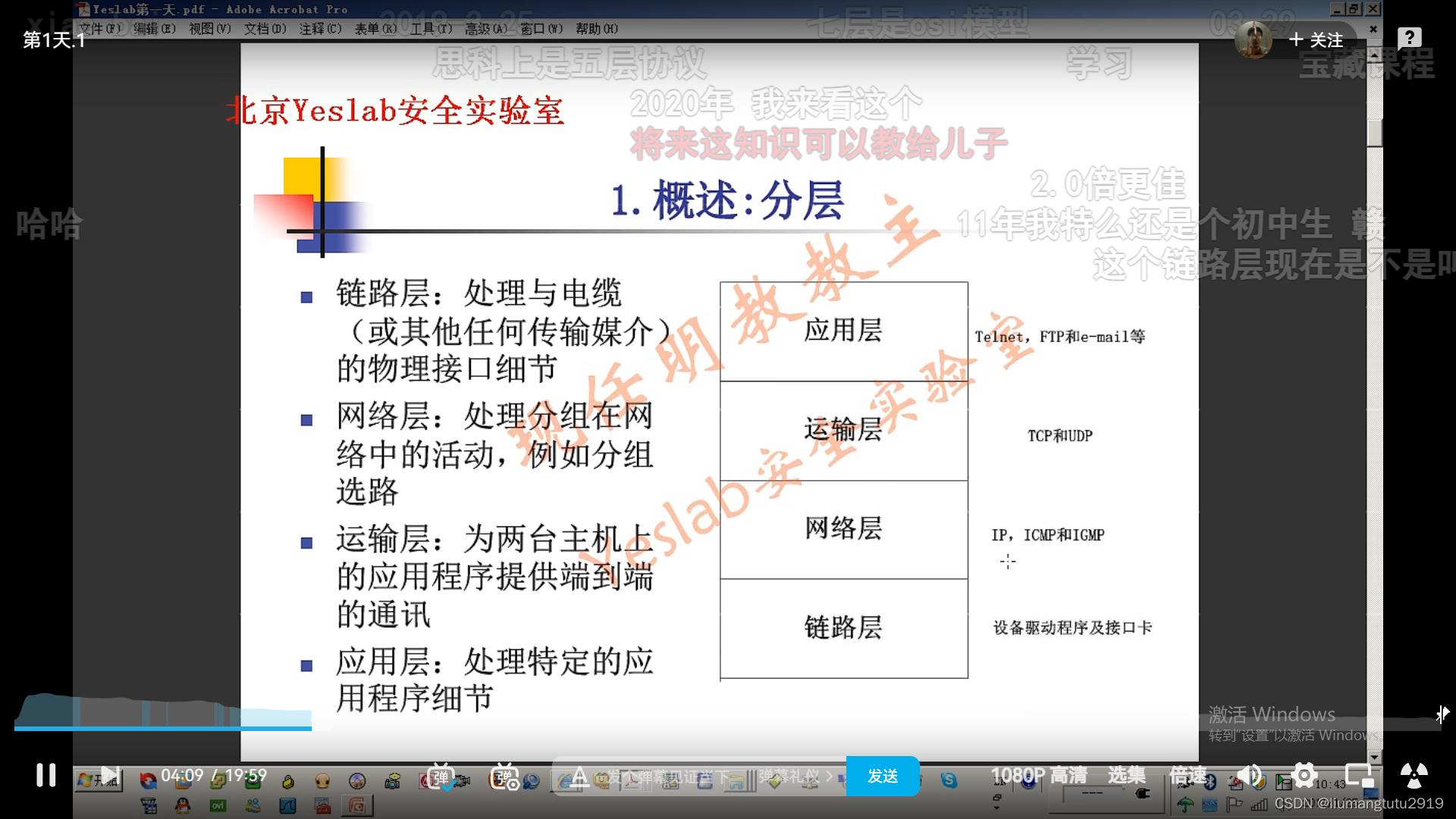Viewport: 1456px width, 819px height.
Task: Pause the video playback
Action: point(46,775)
